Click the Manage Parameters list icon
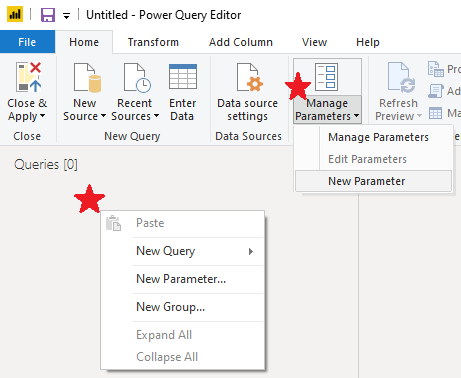 [x=326, y=77]
